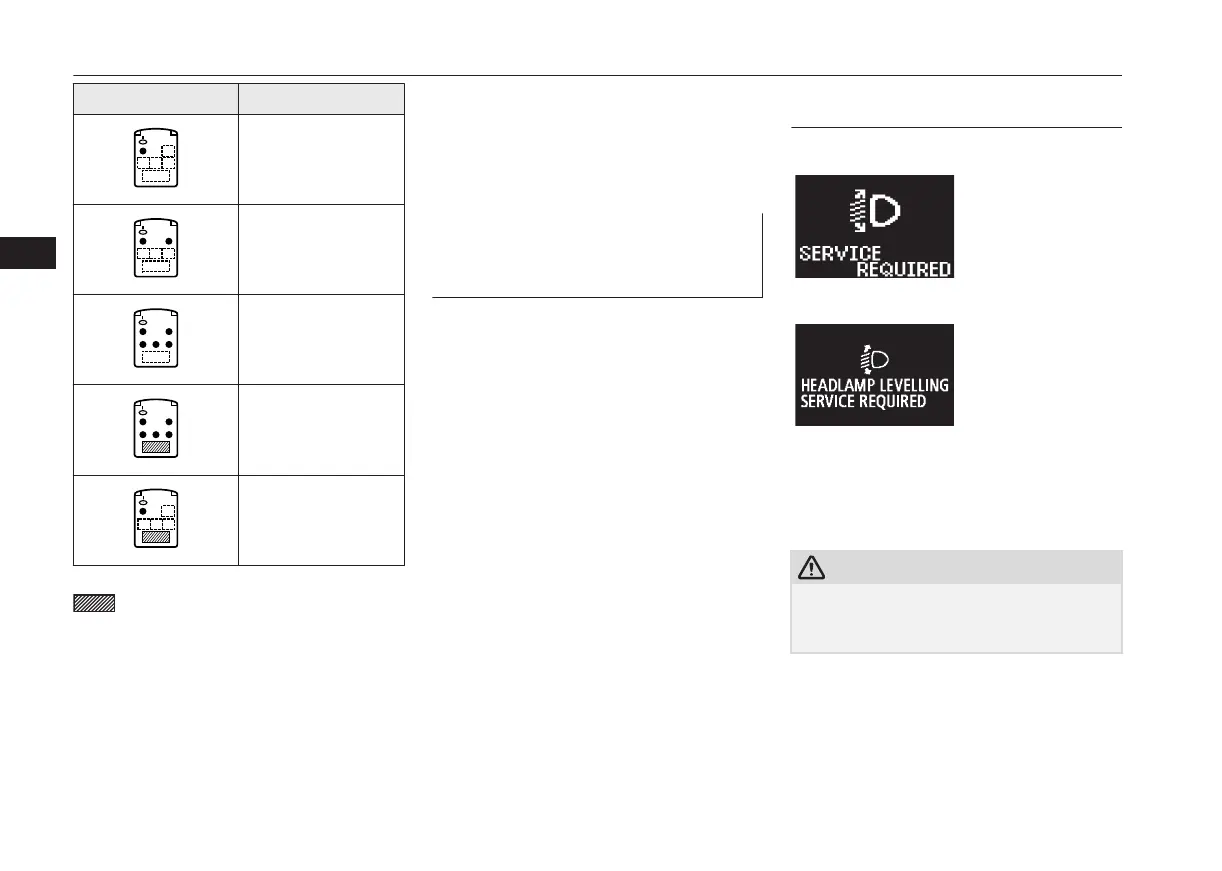
Task: Click the large headlamp levelling symbol
Action: coord(873,209)
